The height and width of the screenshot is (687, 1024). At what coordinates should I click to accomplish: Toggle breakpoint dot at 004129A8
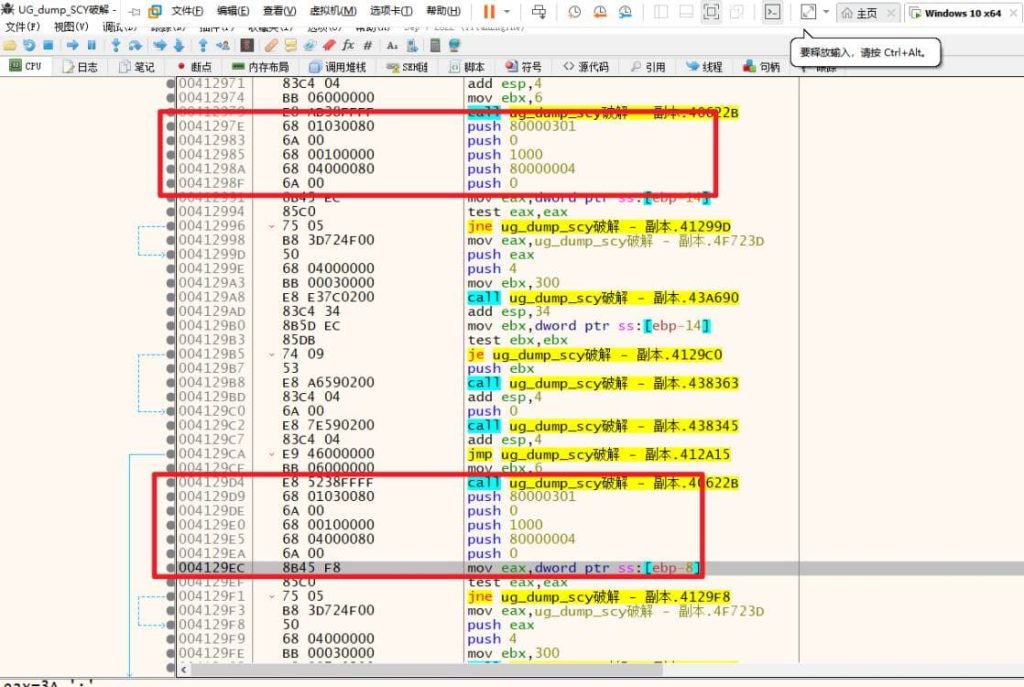[x=173, y=297]
